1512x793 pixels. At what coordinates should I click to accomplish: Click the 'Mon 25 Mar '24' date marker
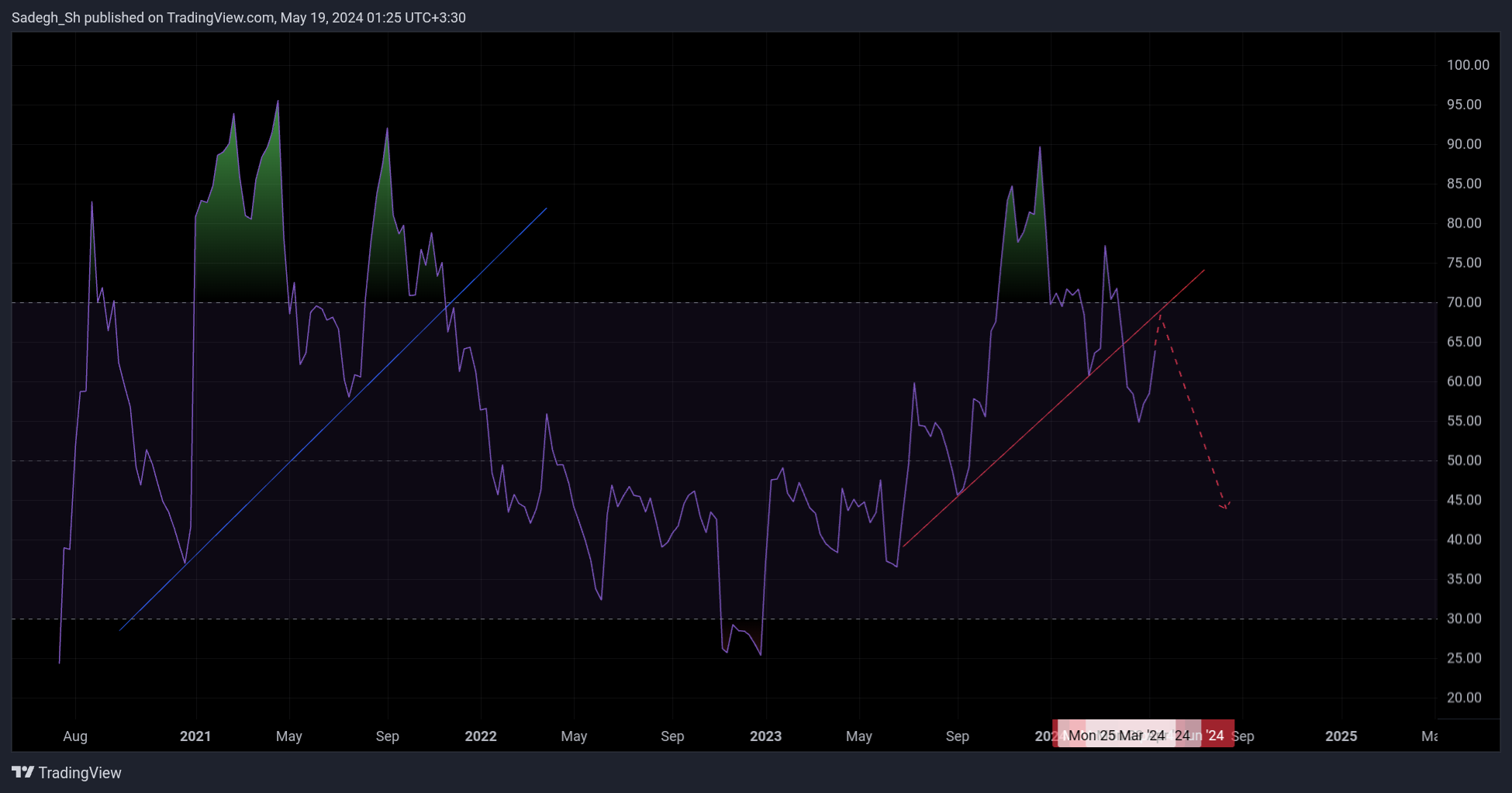point(1117,736)
